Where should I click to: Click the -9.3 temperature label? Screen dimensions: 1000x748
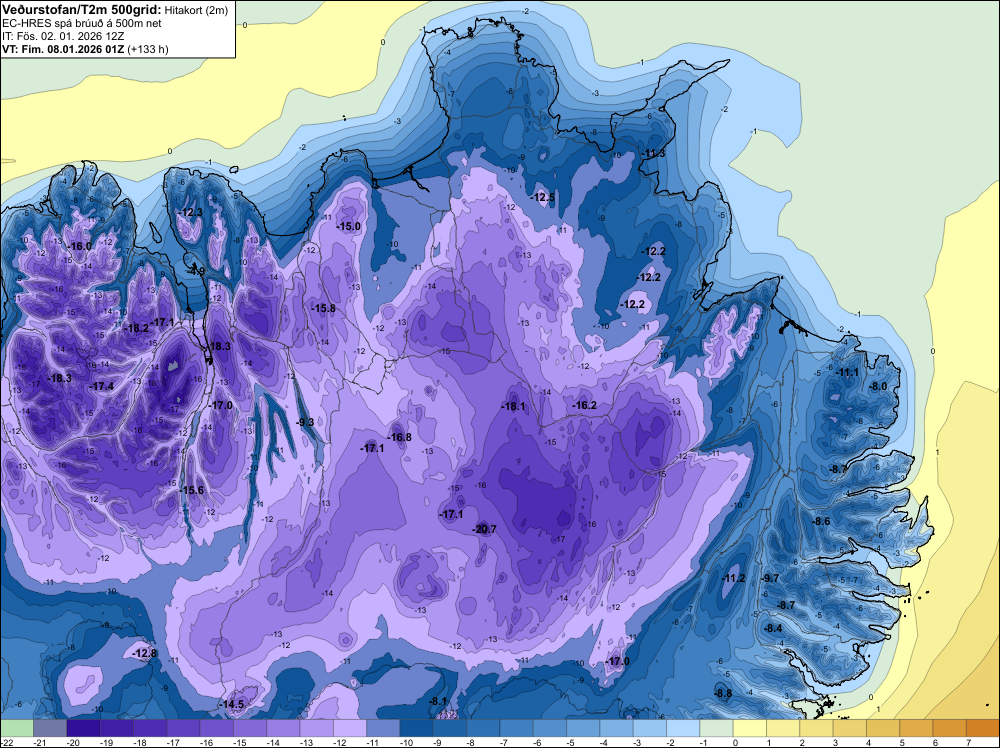tap(305, 422)
